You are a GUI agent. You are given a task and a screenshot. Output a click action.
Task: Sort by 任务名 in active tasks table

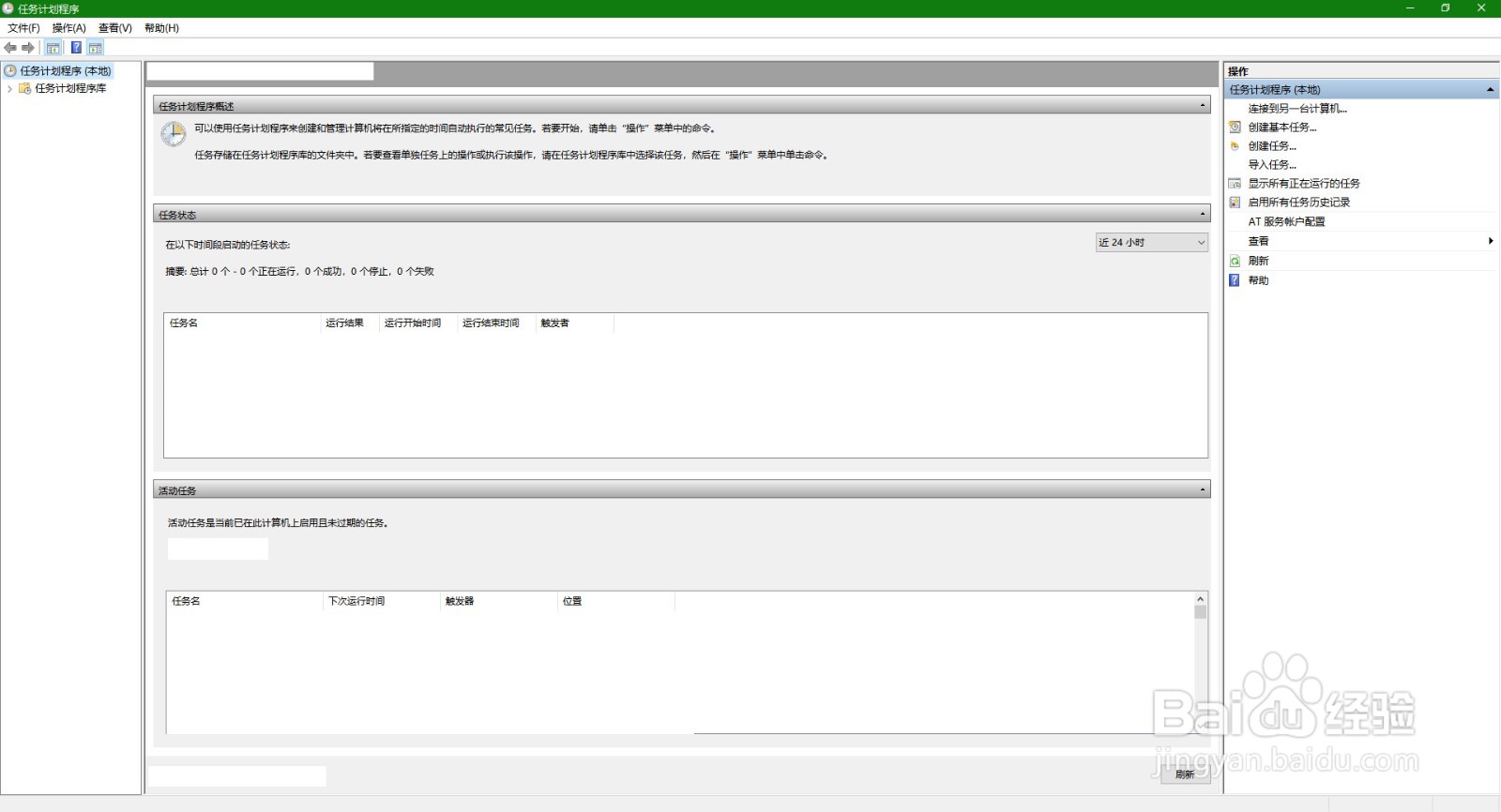(x=245, y=601)
